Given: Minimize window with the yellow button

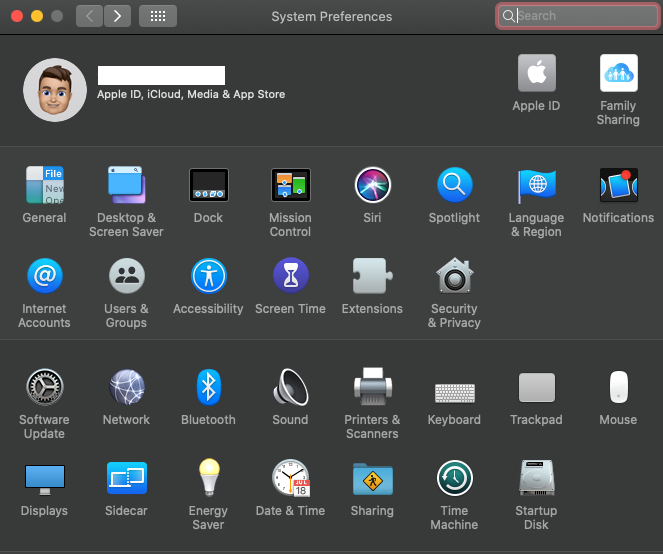Looking at the screenshot, I should 37,16.
